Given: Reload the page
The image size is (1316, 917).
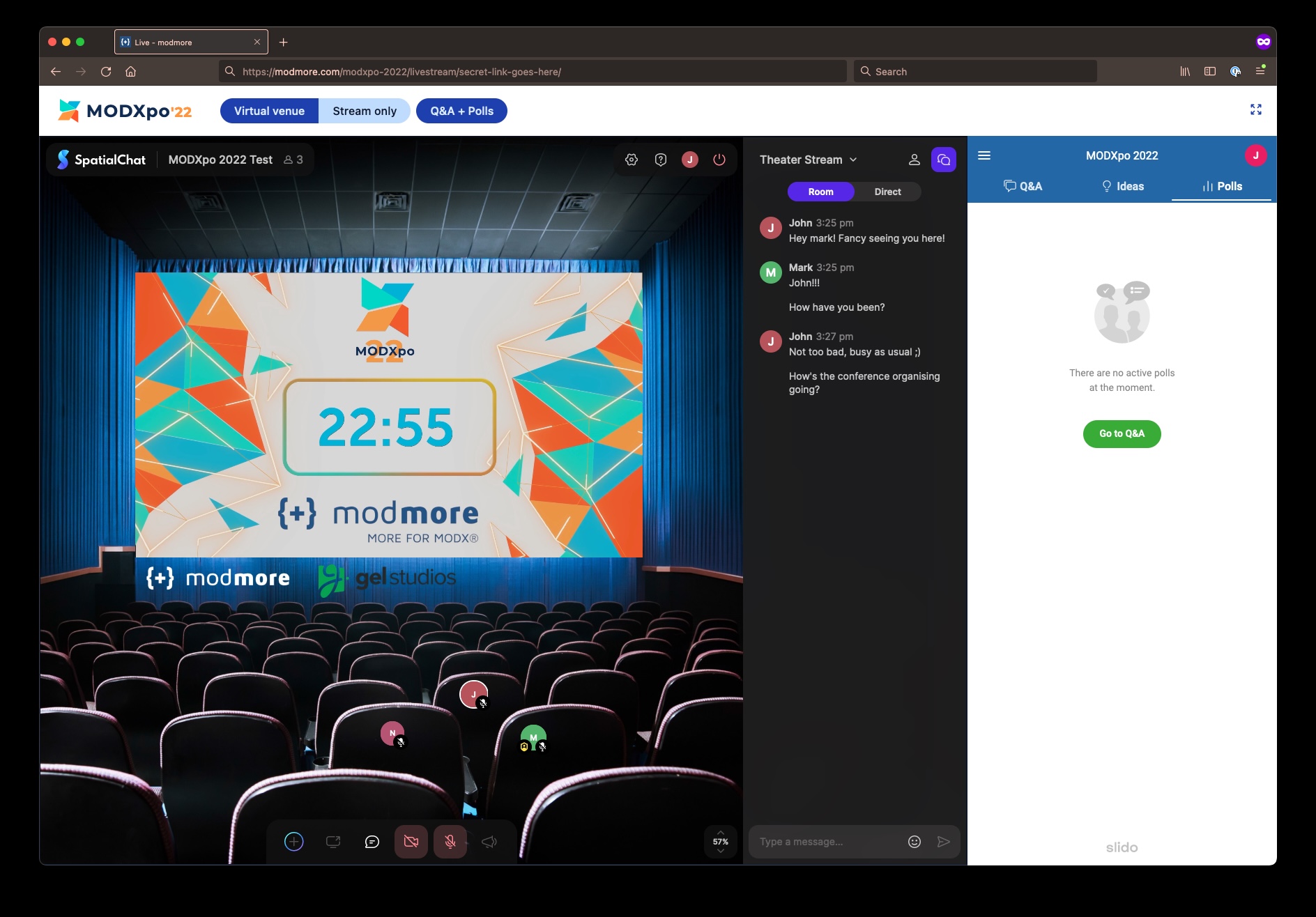Looking at the screenshot, I should pos(106,71).
